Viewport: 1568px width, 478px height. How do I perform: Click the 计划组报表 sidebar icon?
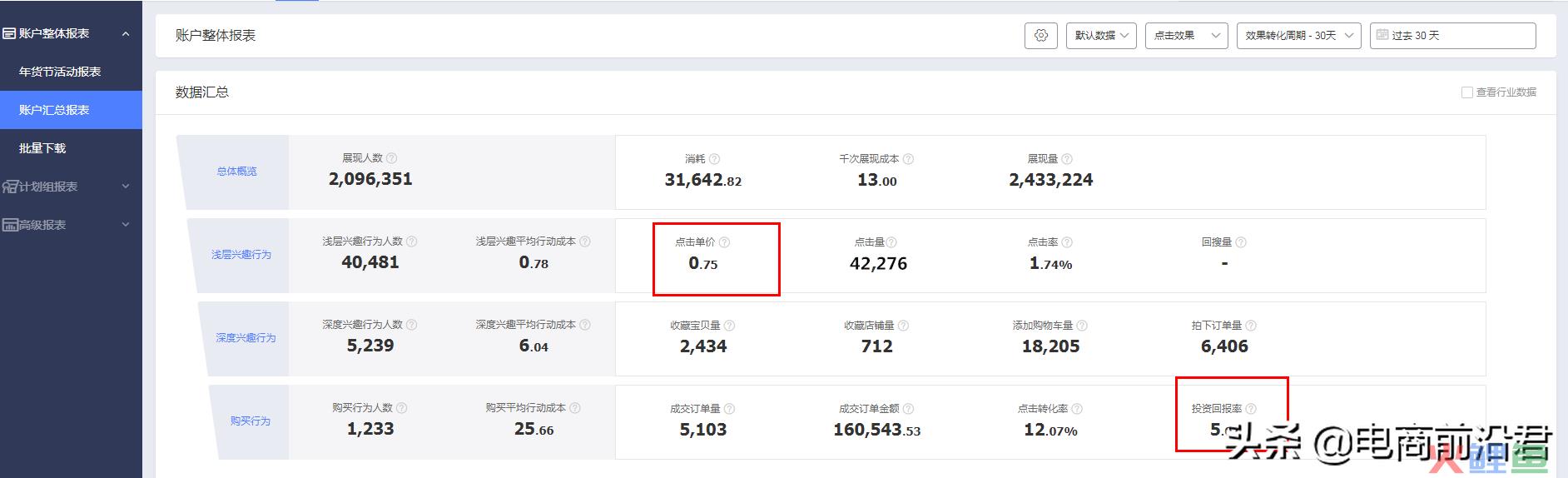10,187
